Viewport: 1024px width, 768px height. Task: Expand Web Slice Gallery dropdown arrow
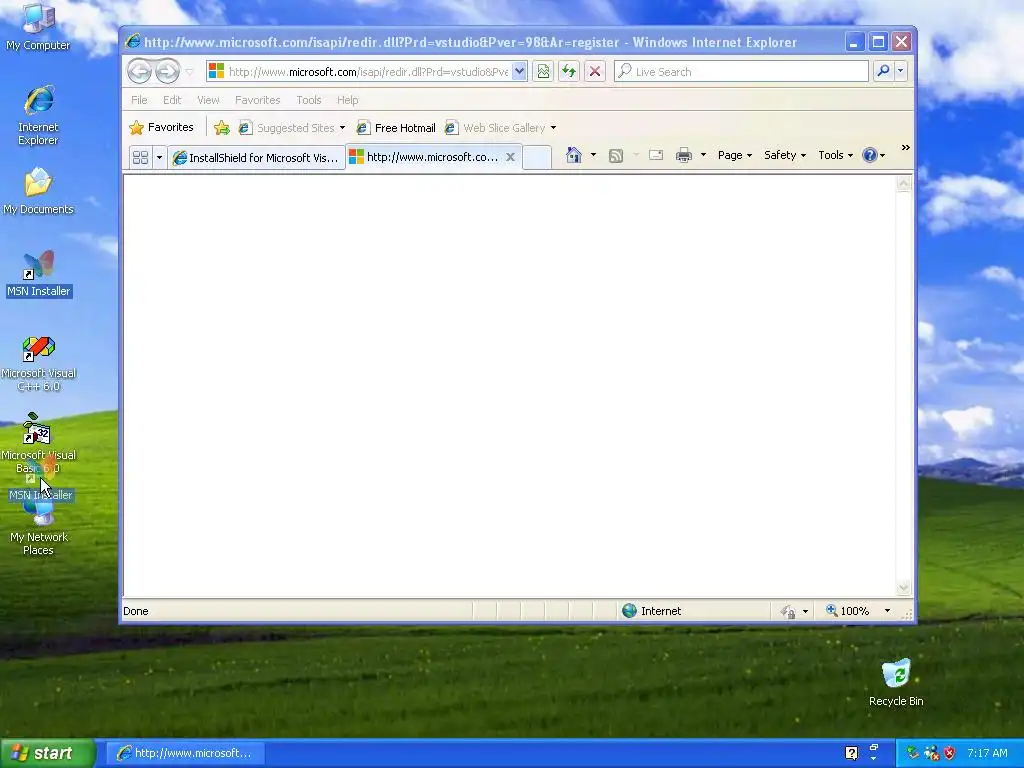tap(553, 128)
